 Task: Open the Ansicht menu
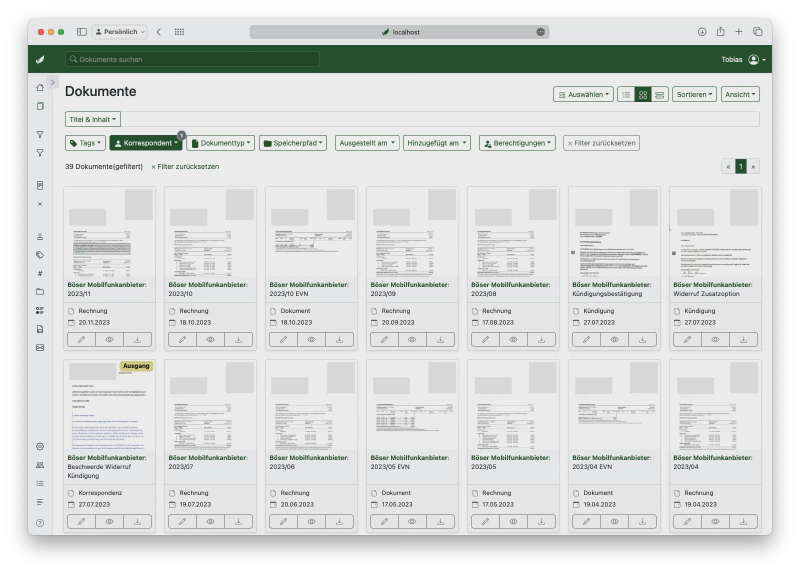click(x=740, y=95)
